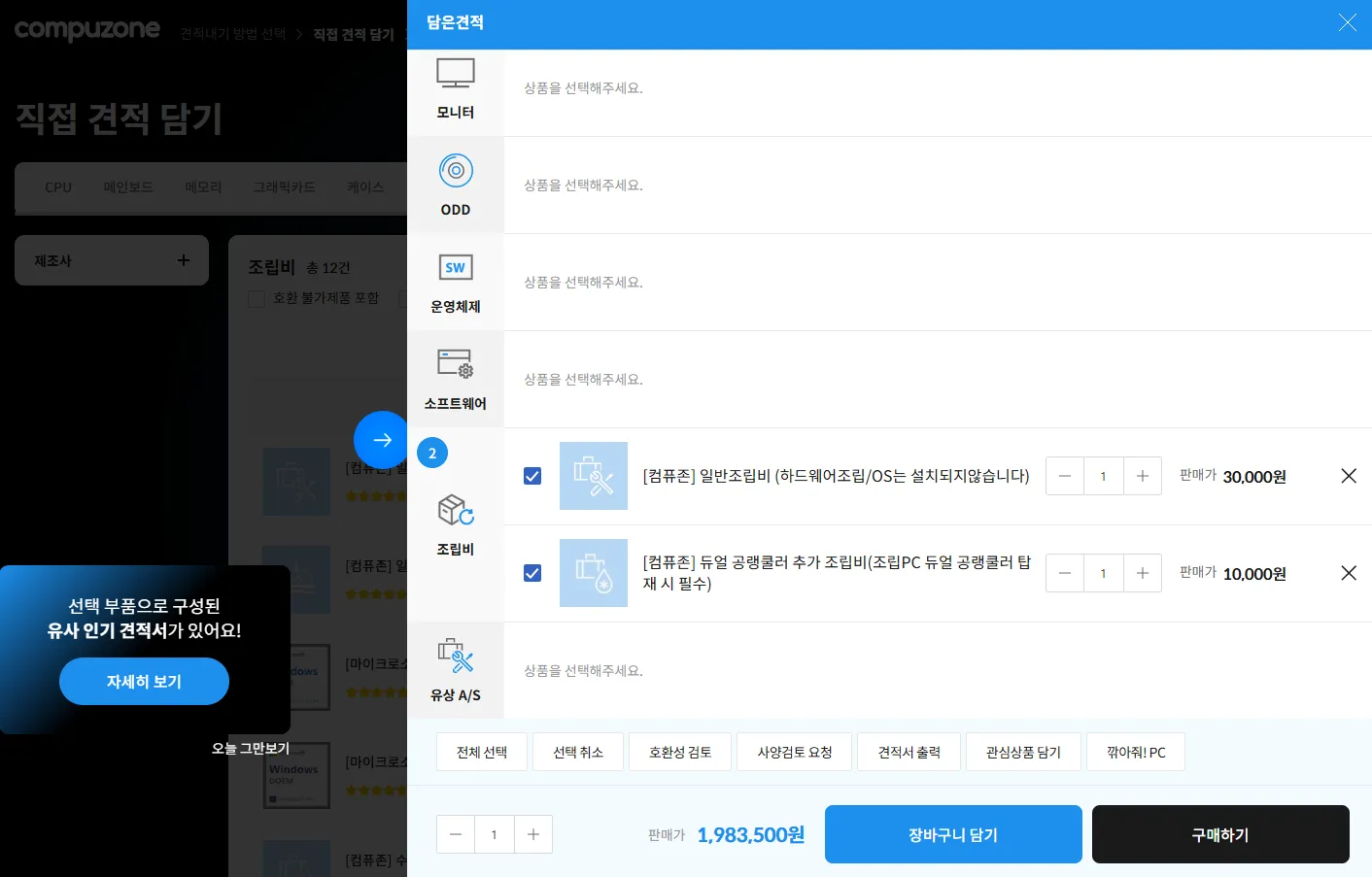Enable the 호환 불가제품 포함 checkbox

(257, 298)
